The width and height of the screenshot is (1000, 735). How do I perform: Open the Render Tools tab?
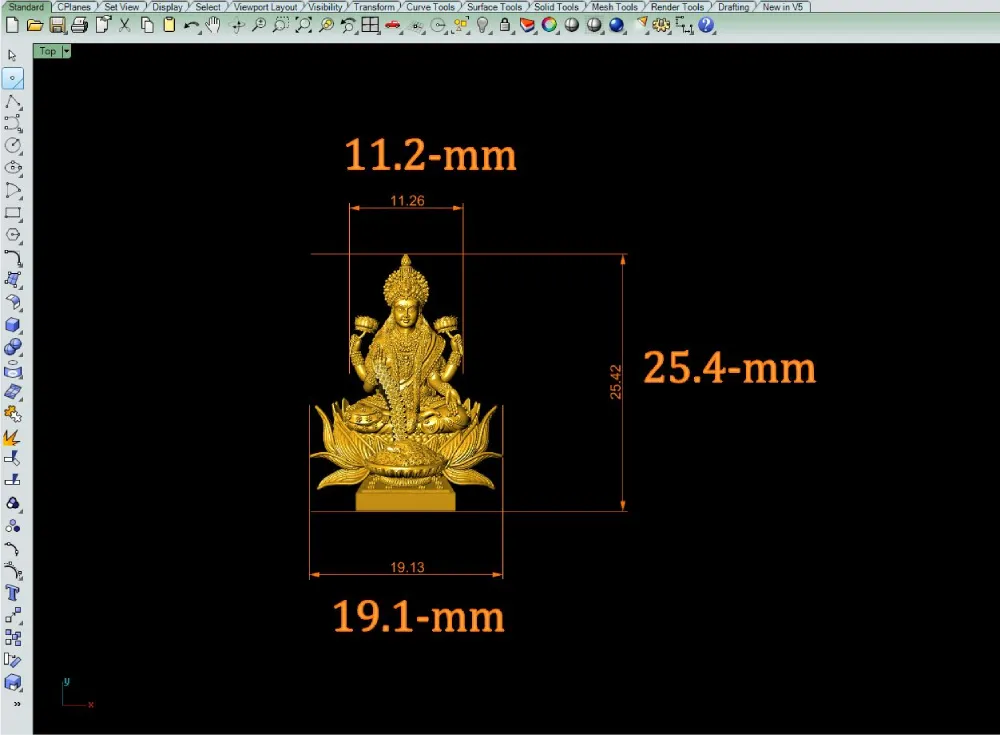(677, 6)
